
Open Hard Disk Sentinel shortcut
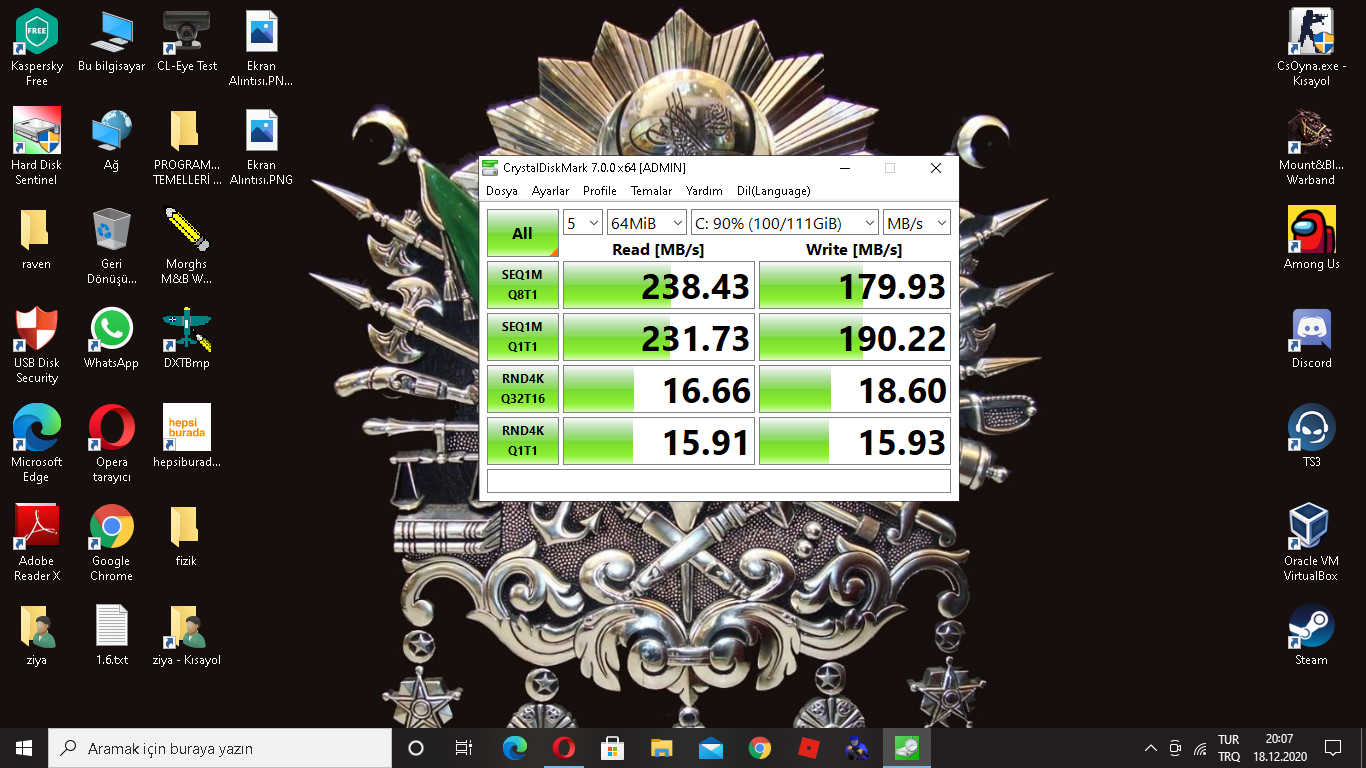[37, 146]
